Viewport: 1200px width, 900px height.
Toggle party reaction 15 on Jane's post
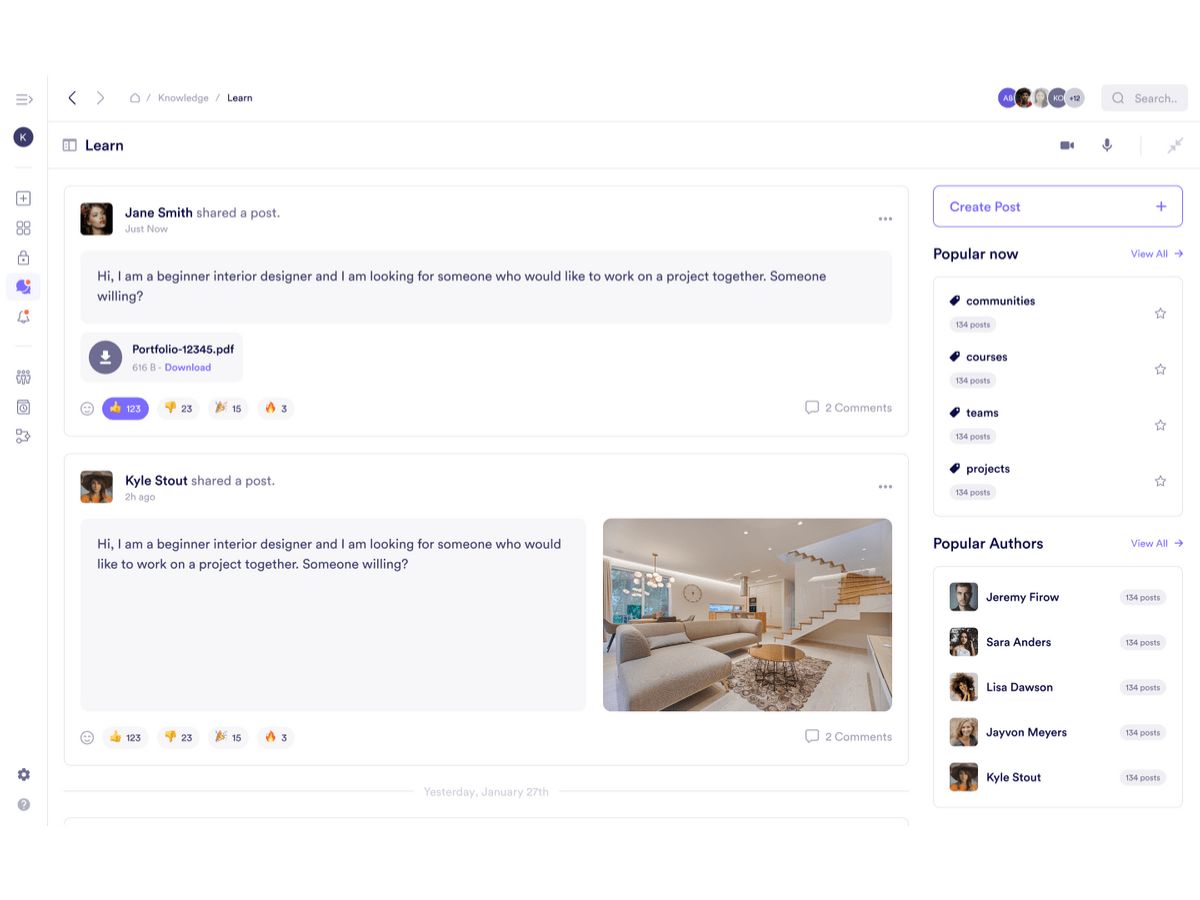228,408
